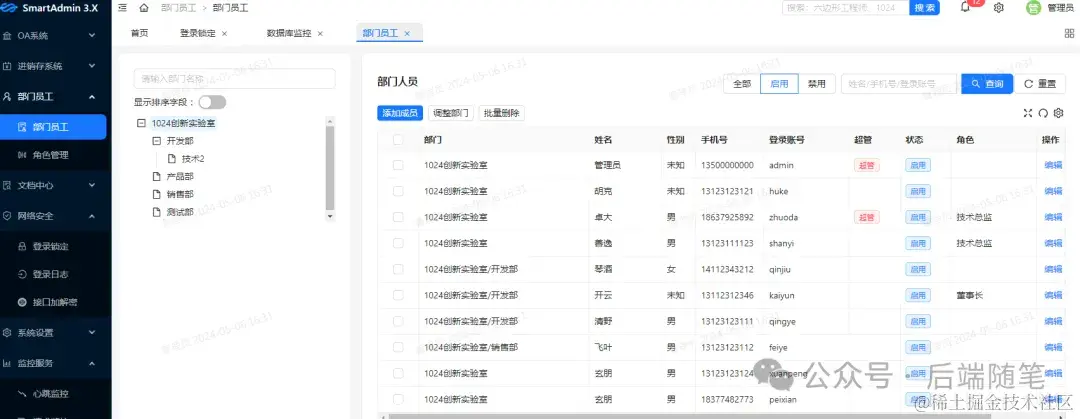
Task: Click the 重置 button
Action: click(1040, 83)
